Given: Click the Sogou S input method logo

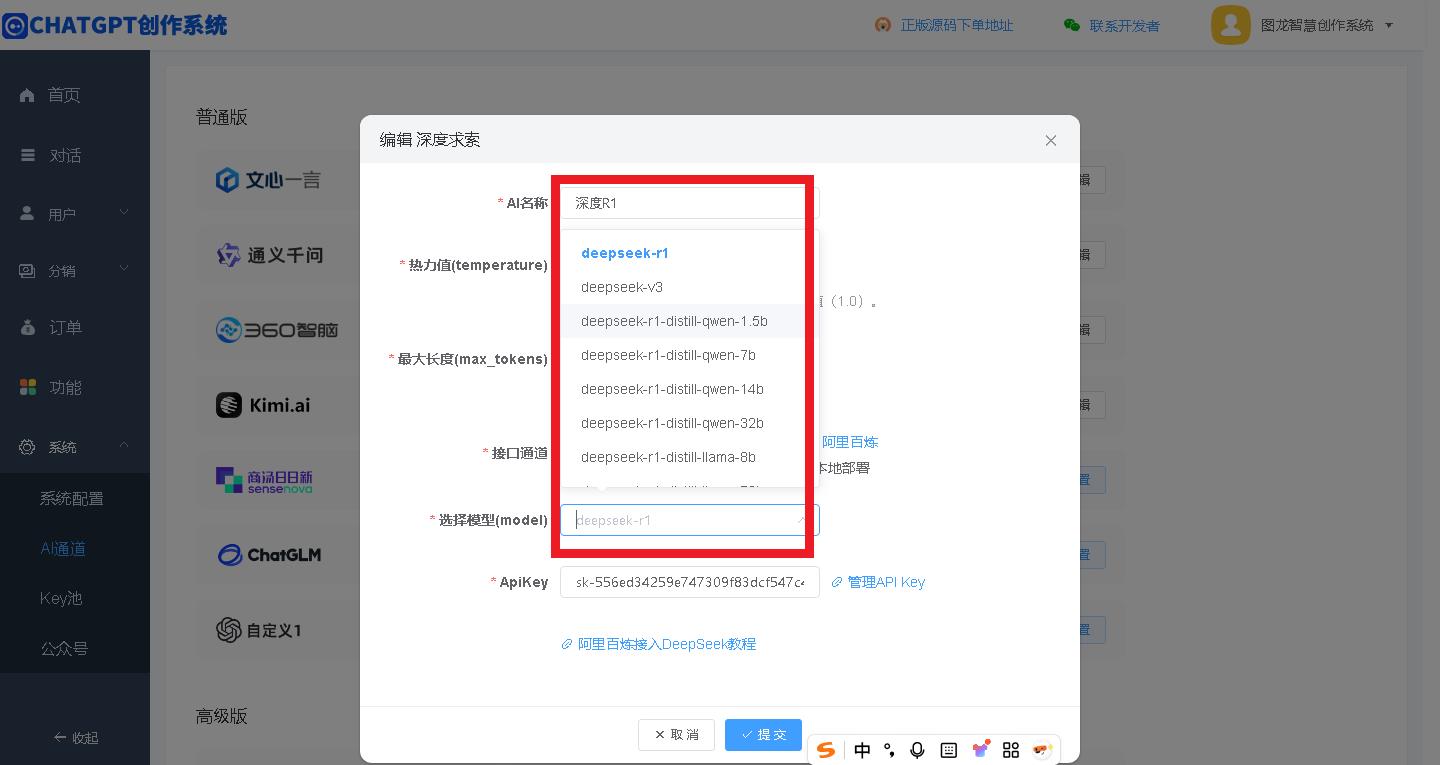Looking at the screenshot, I should [826, 750].
